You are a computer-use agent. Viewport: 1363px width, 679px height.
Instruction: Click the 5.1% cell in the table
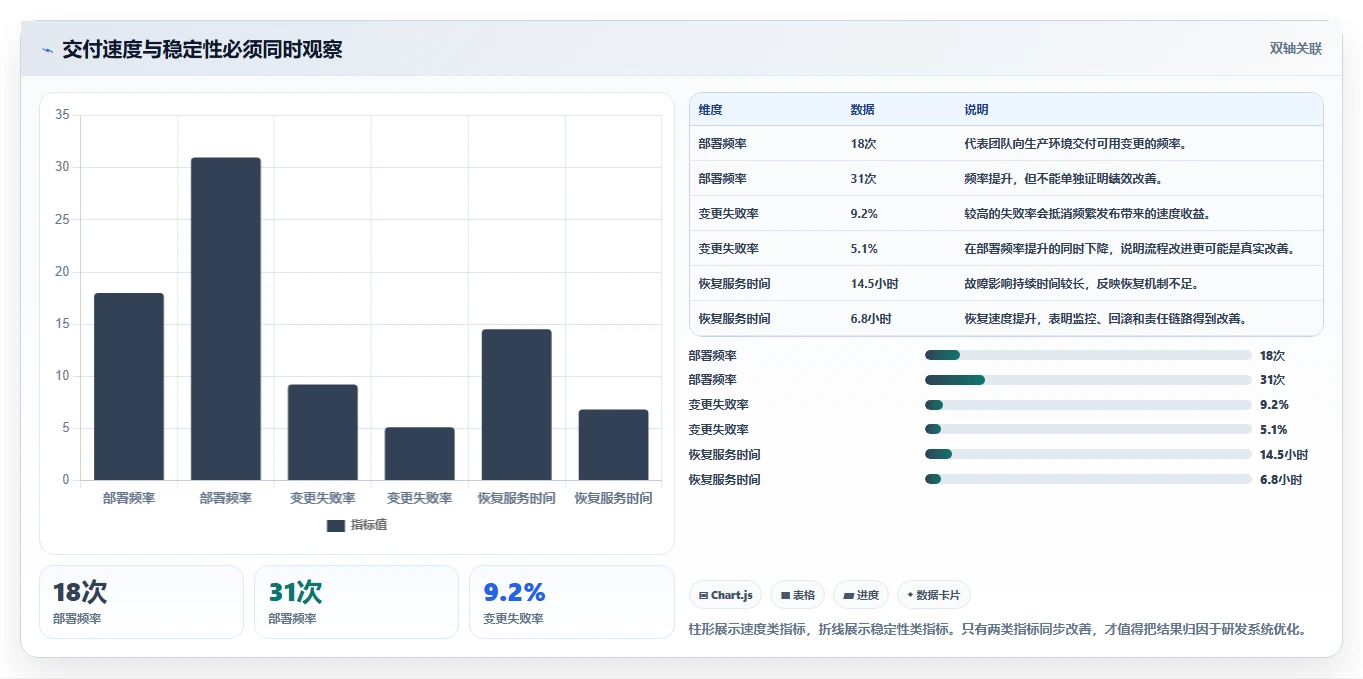(865, 249)
